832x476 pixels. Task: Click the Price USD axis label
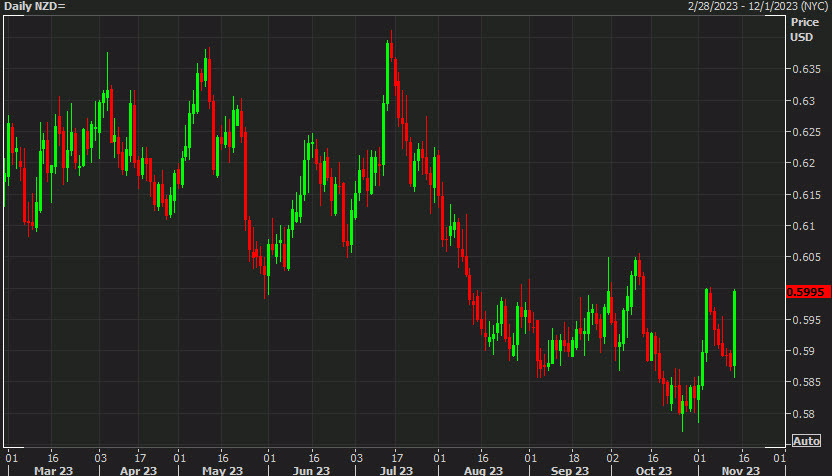804,30
